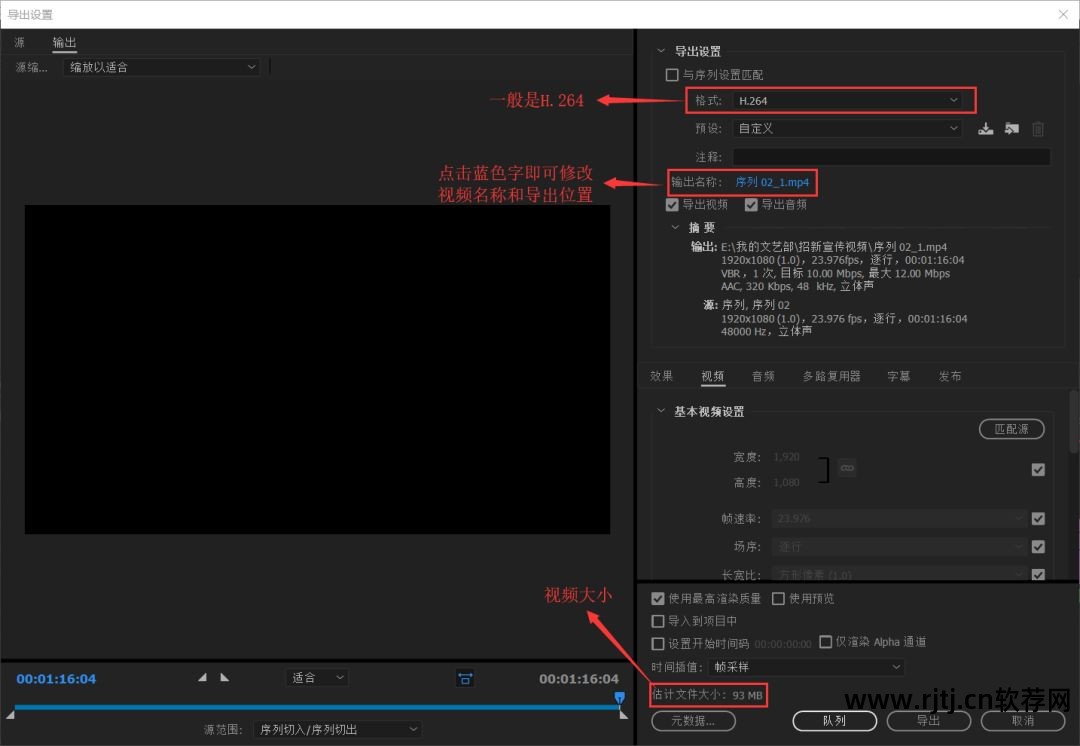Click the blue playhead on preview timeline

click(x=619, y=698)
